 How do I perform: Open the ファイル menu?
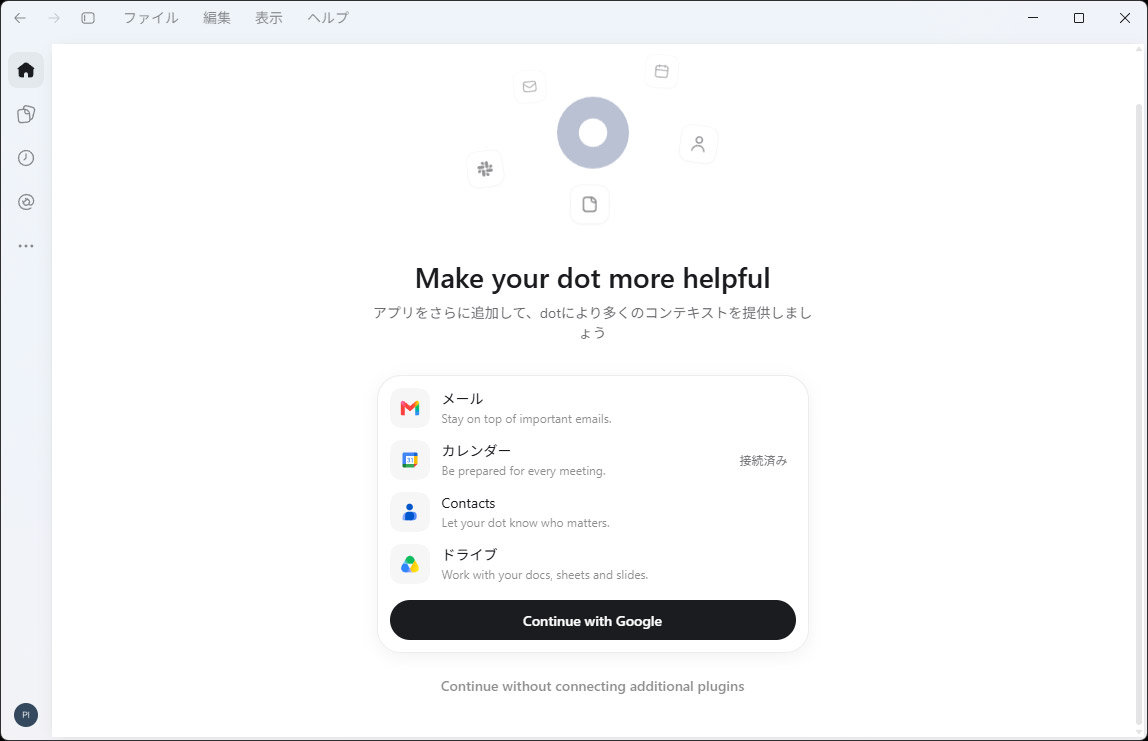point(151,18)
